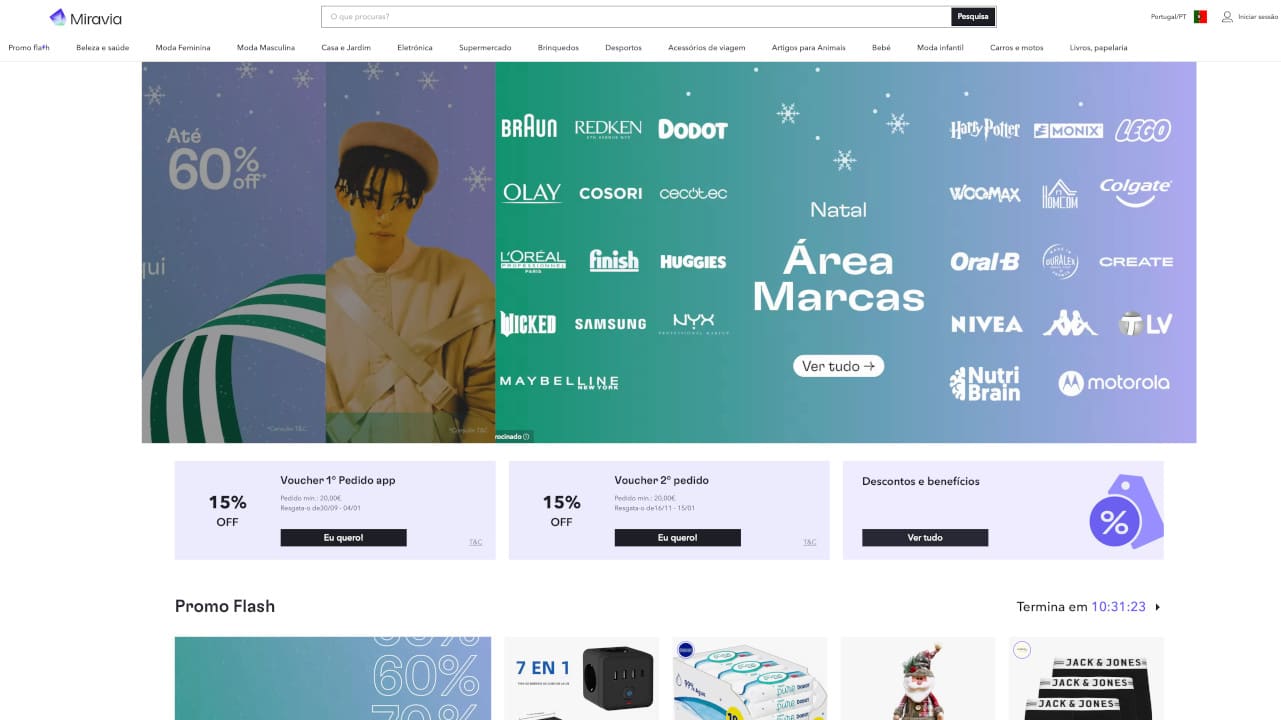Click the user account icon
Image resolution: width=1281 pixels, height=720 pixels.
1227,17
